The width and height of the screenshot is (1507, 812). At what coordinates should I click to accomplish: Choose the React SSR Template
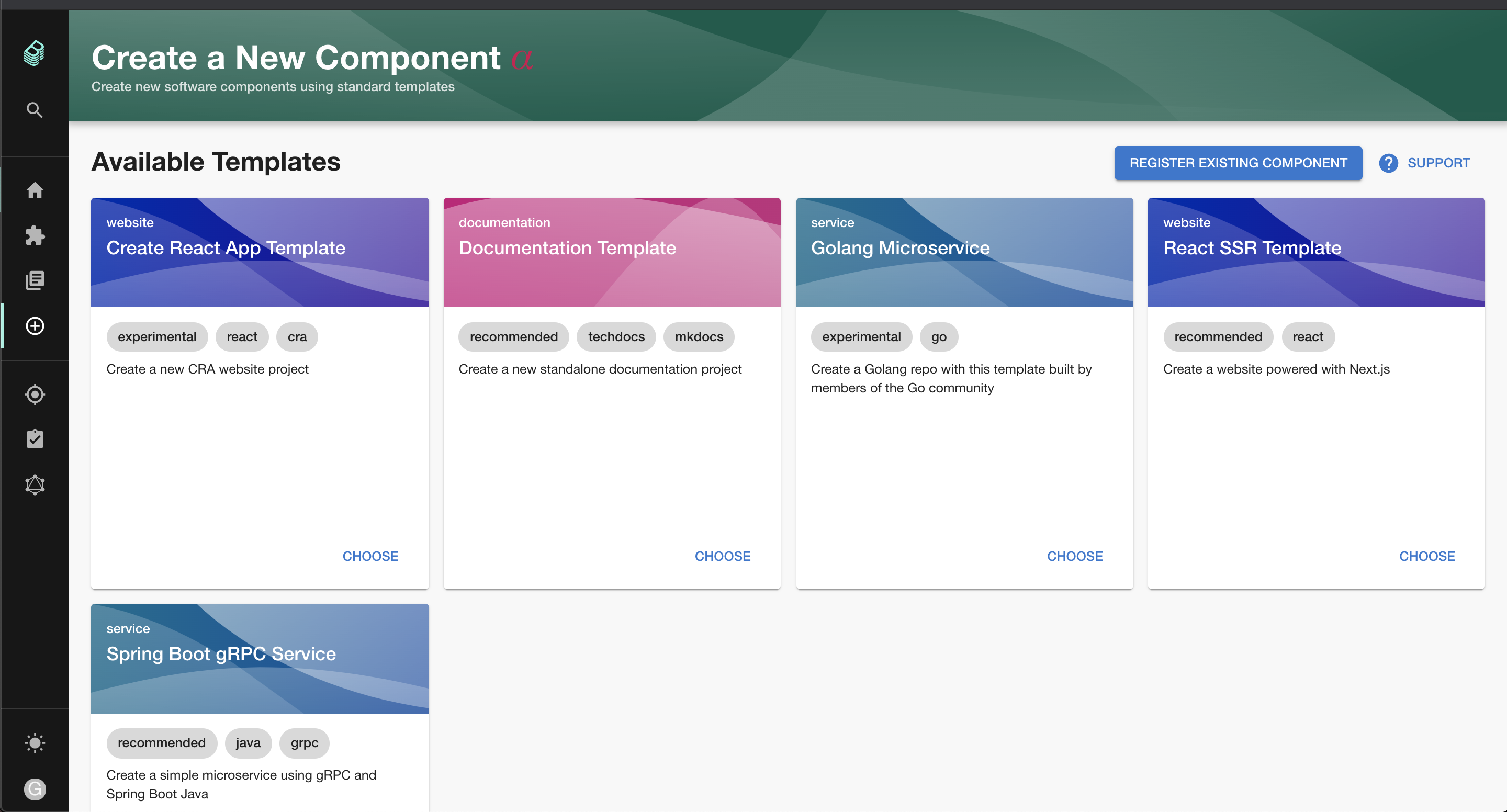pyautogui.click(x=1426, y=556)
